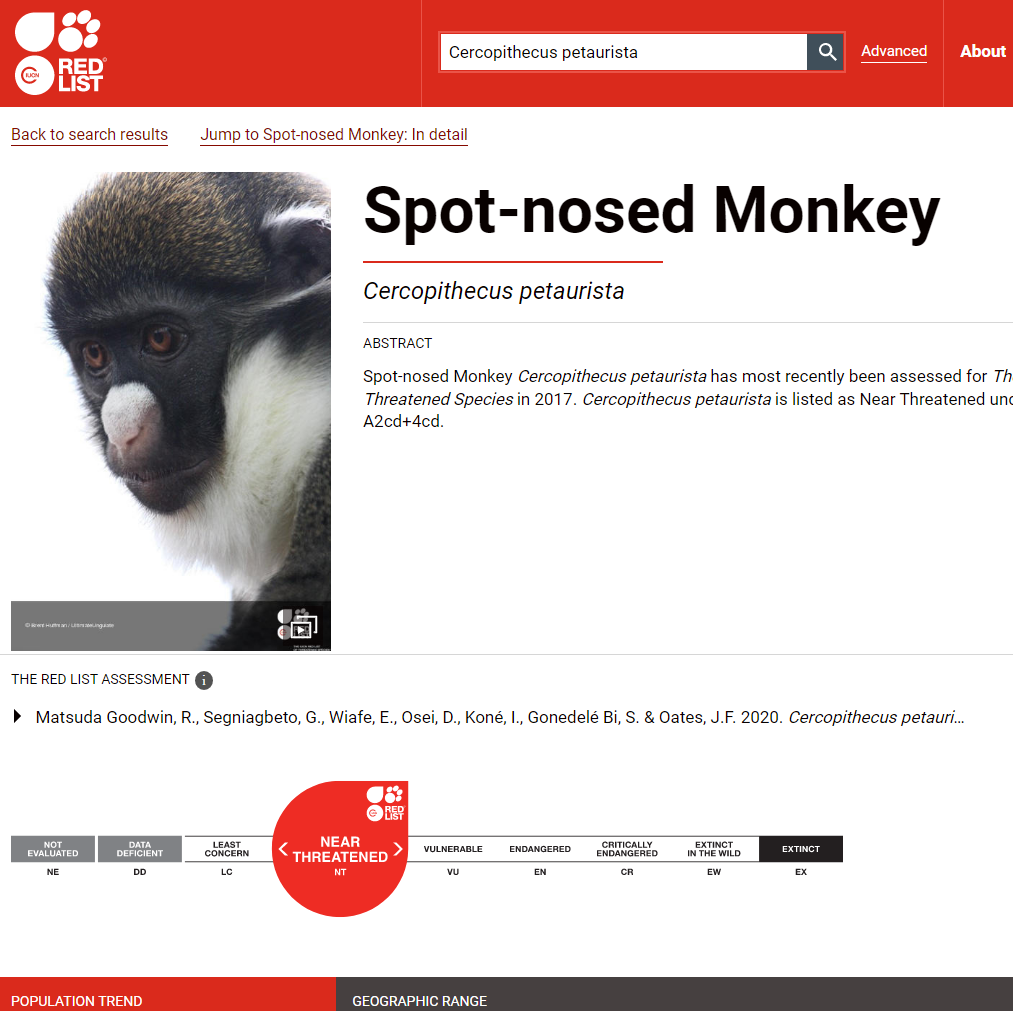The width and height of the screenshot is (1013, 1011).
Task: Click the photo credit caption text
Action: point(70,625)
